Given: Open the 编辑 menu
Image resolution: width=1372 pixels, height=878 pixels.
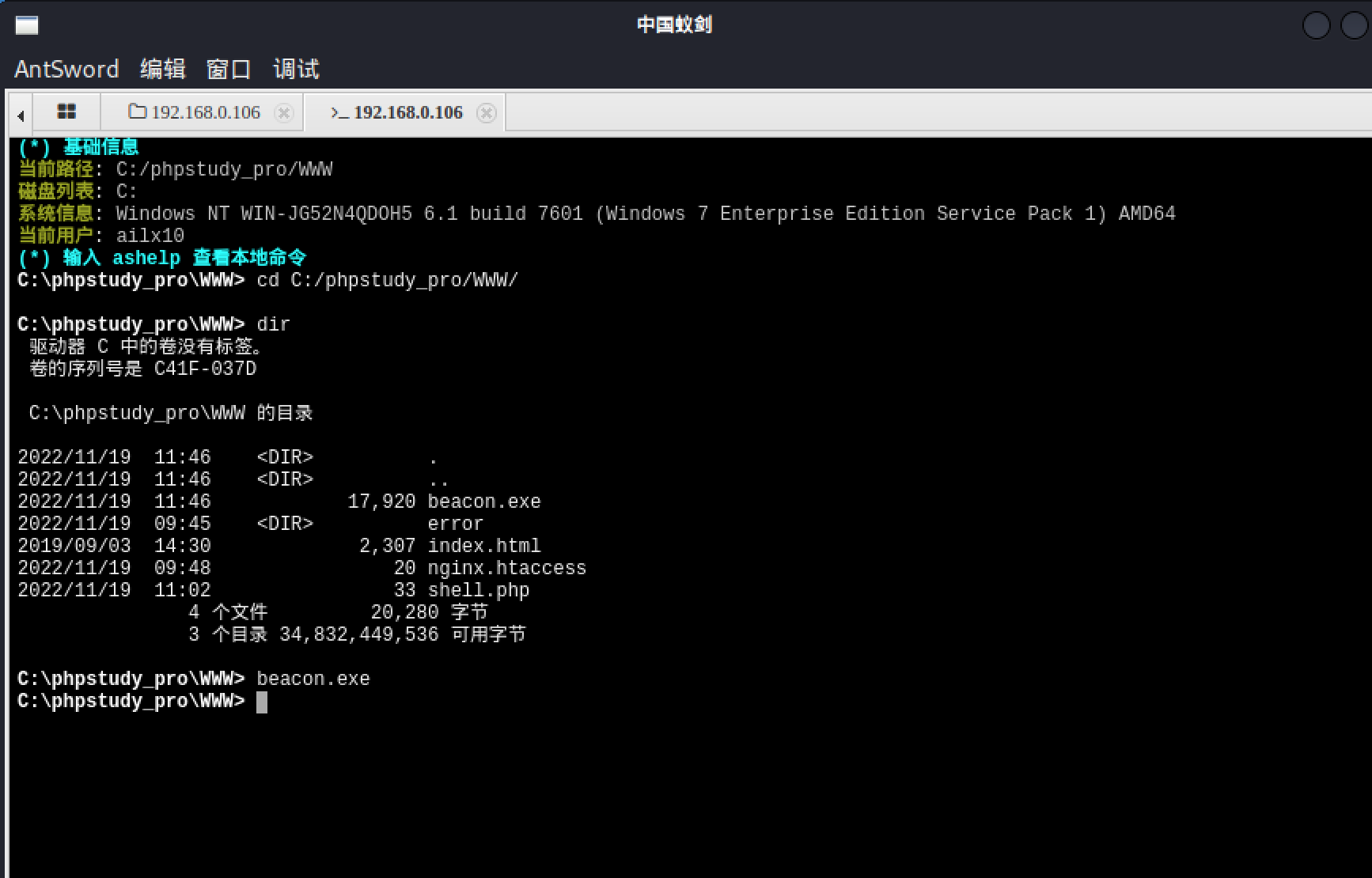Looking at the screenshot, I should 161,70.
